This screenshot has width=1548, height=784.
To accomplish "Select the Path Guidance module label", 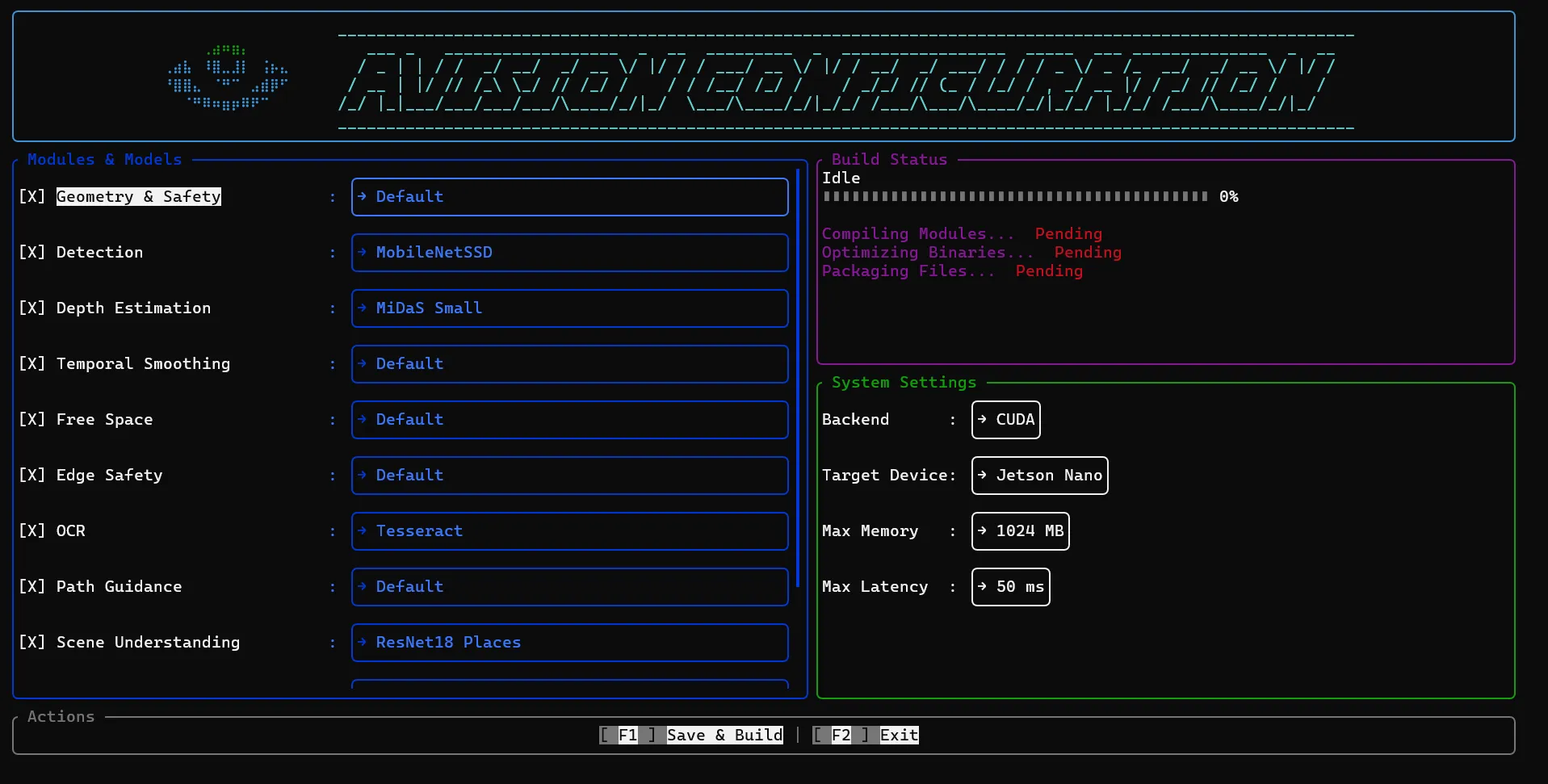I will (x=120, y=587).
